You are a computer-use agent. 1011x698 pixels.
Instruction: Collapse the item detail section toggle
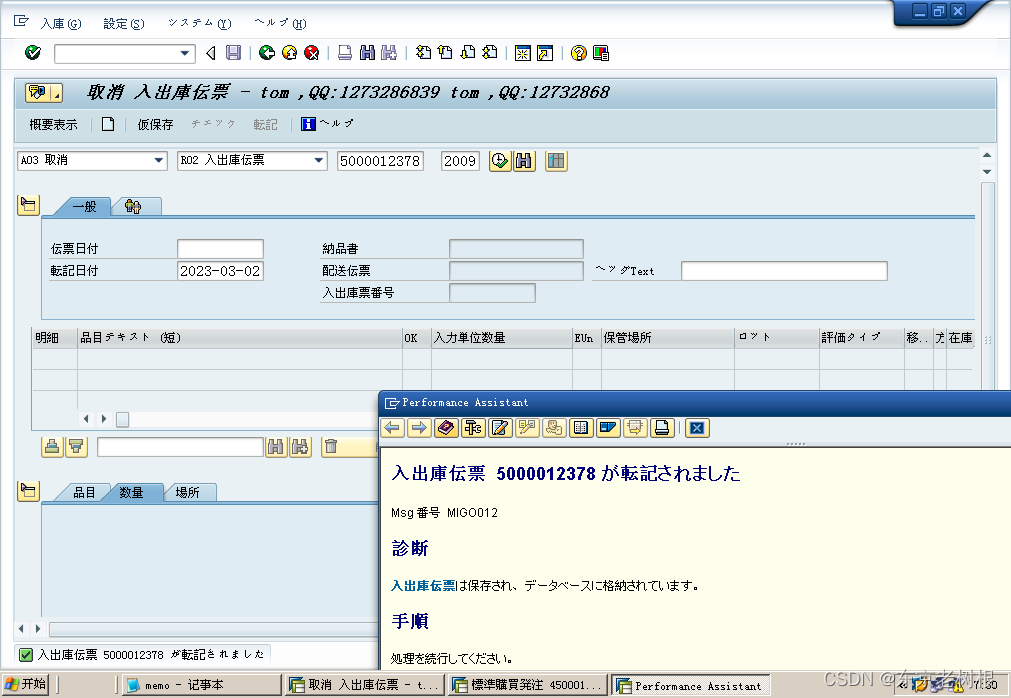[x=28, y=491]
